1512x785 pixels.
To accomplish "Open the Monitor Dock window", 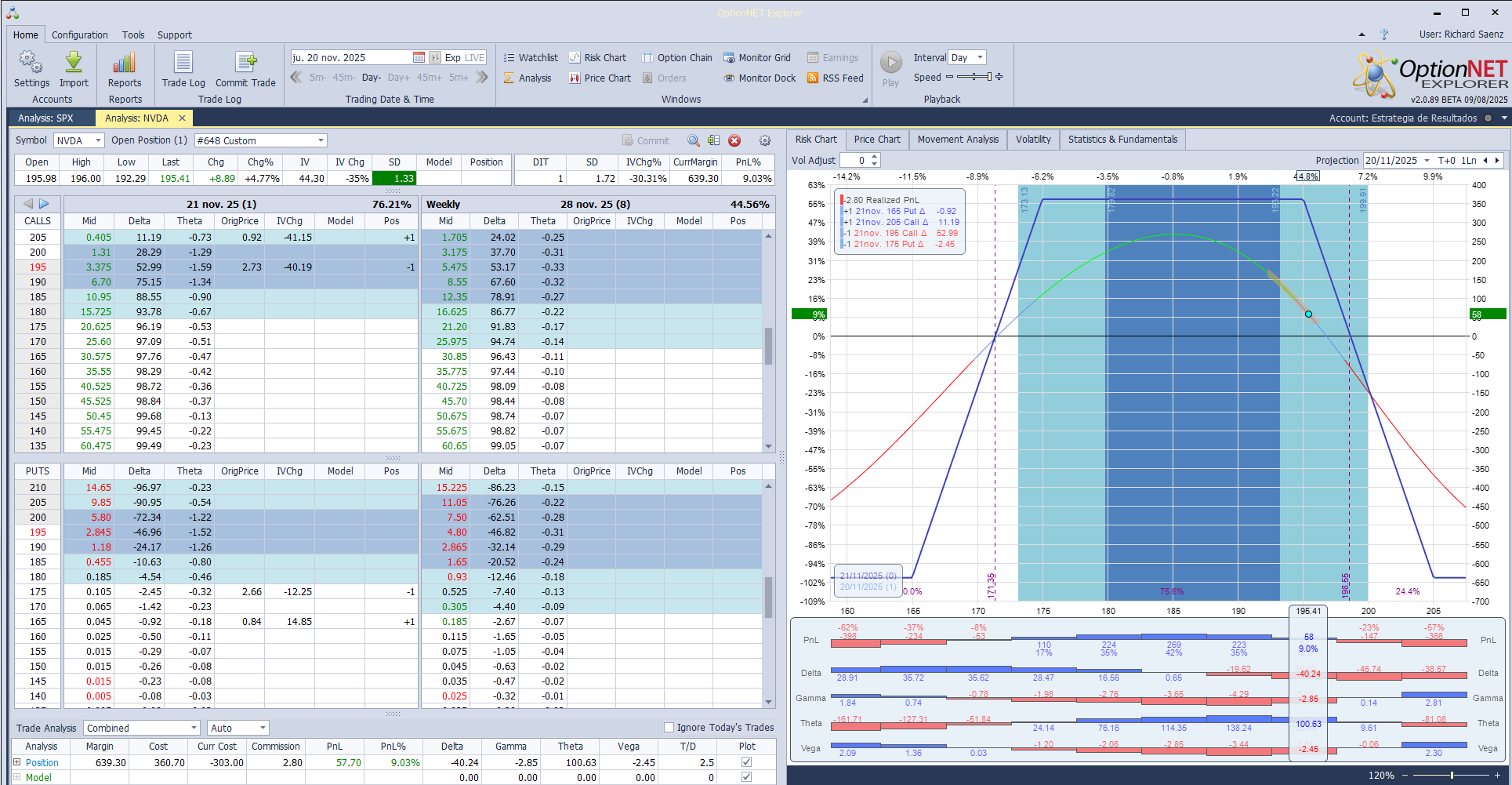I will pyautogui.click(x=760, y=78).
